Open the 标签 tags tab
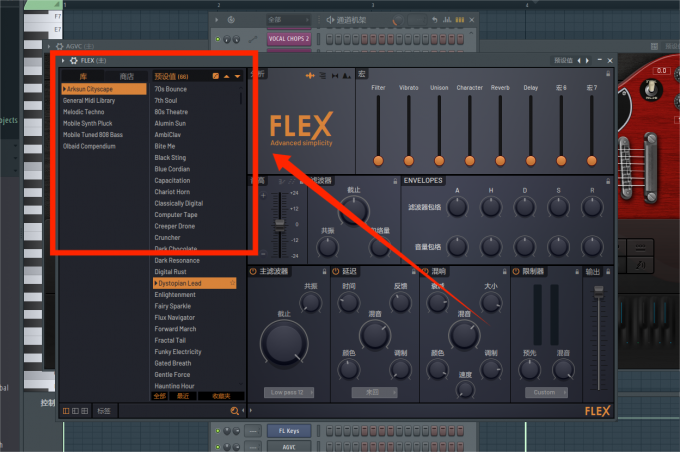 coord(104,411)
